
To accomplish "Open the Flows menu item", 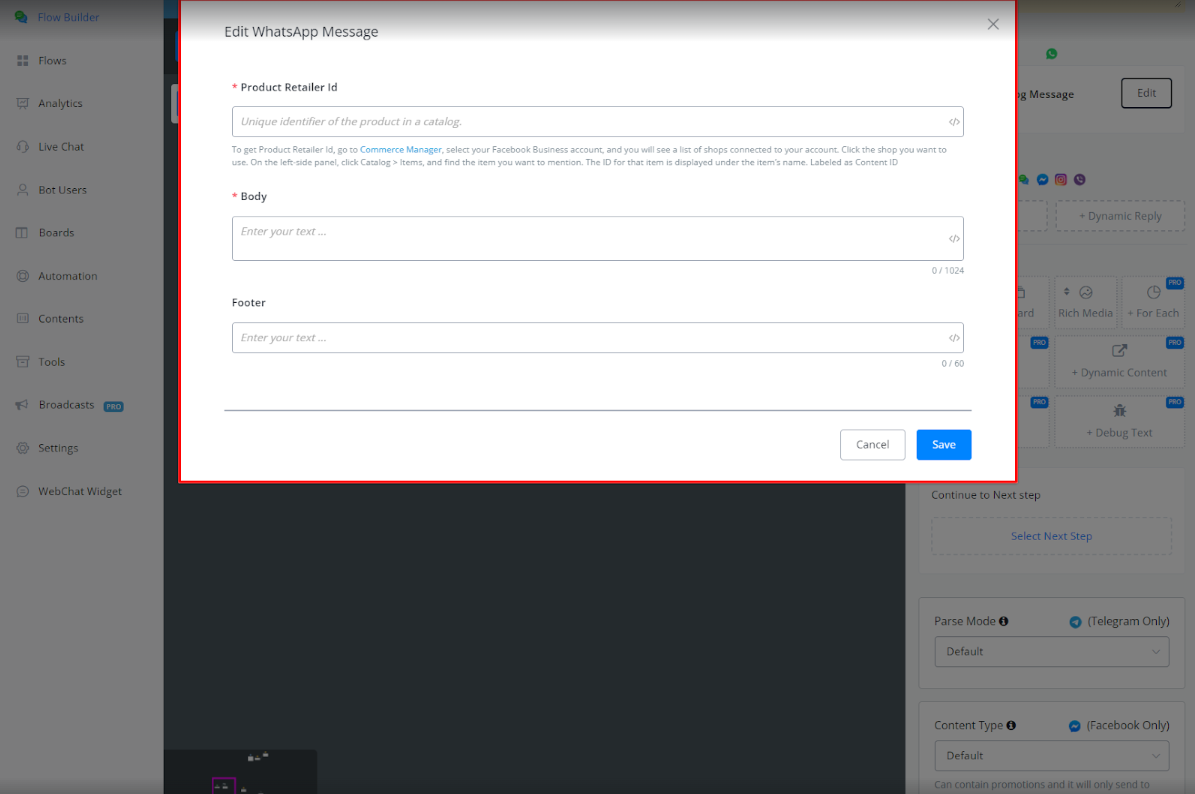I will click(x=52, y=61).
